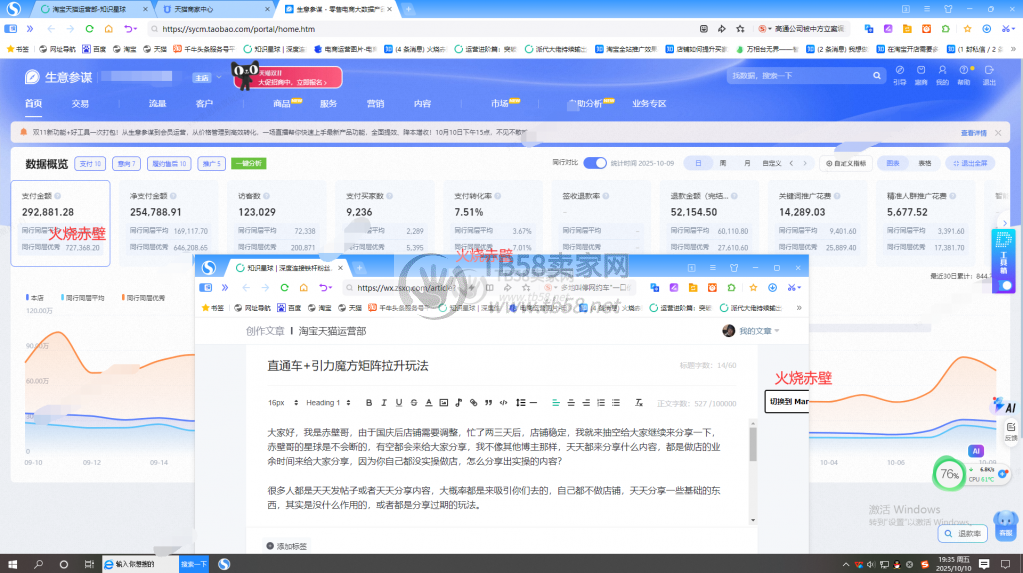This screenshot has width=1023, height=573.
Task: Insert a blockquote in the editor
Action: [489, 403]
